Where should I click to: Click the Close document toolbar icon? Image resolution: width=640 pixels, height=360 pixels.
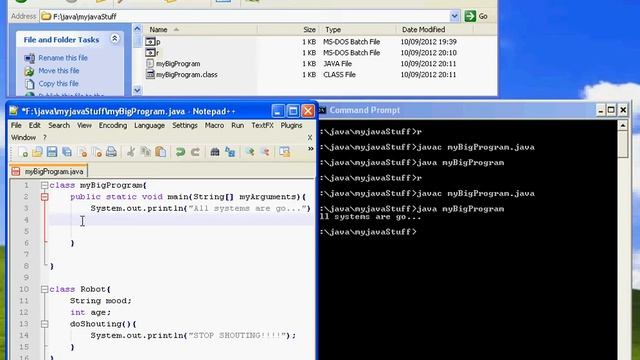point(82,152)
